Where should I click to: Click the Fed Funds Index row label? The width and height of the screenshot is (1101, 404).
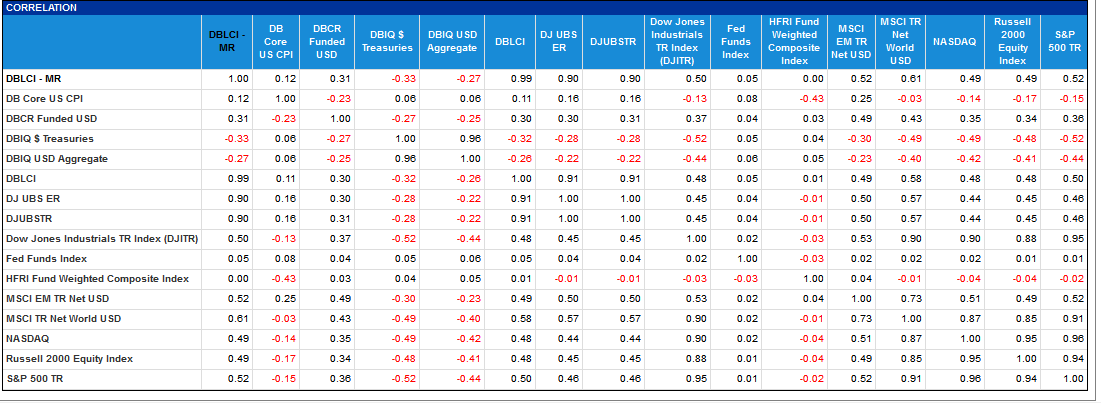click(46, 259)
